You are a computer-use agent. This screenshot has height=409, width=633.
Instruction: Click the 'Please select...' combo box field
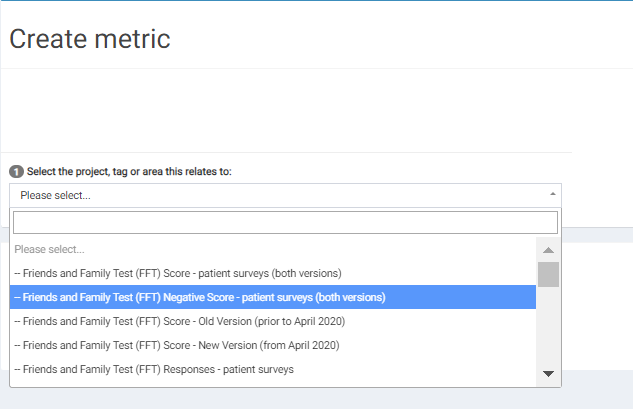pyautogui.click(x=280, y=195)
